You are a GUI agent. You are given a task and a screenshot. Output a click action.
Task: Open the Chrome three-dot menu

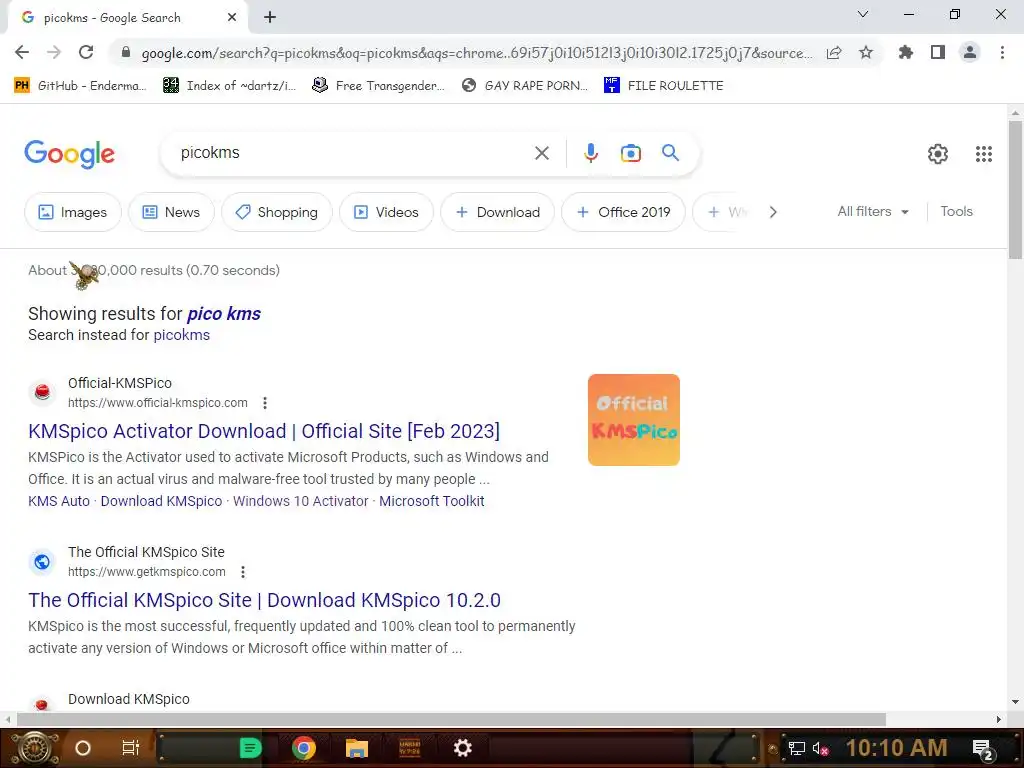(1002, 52)
